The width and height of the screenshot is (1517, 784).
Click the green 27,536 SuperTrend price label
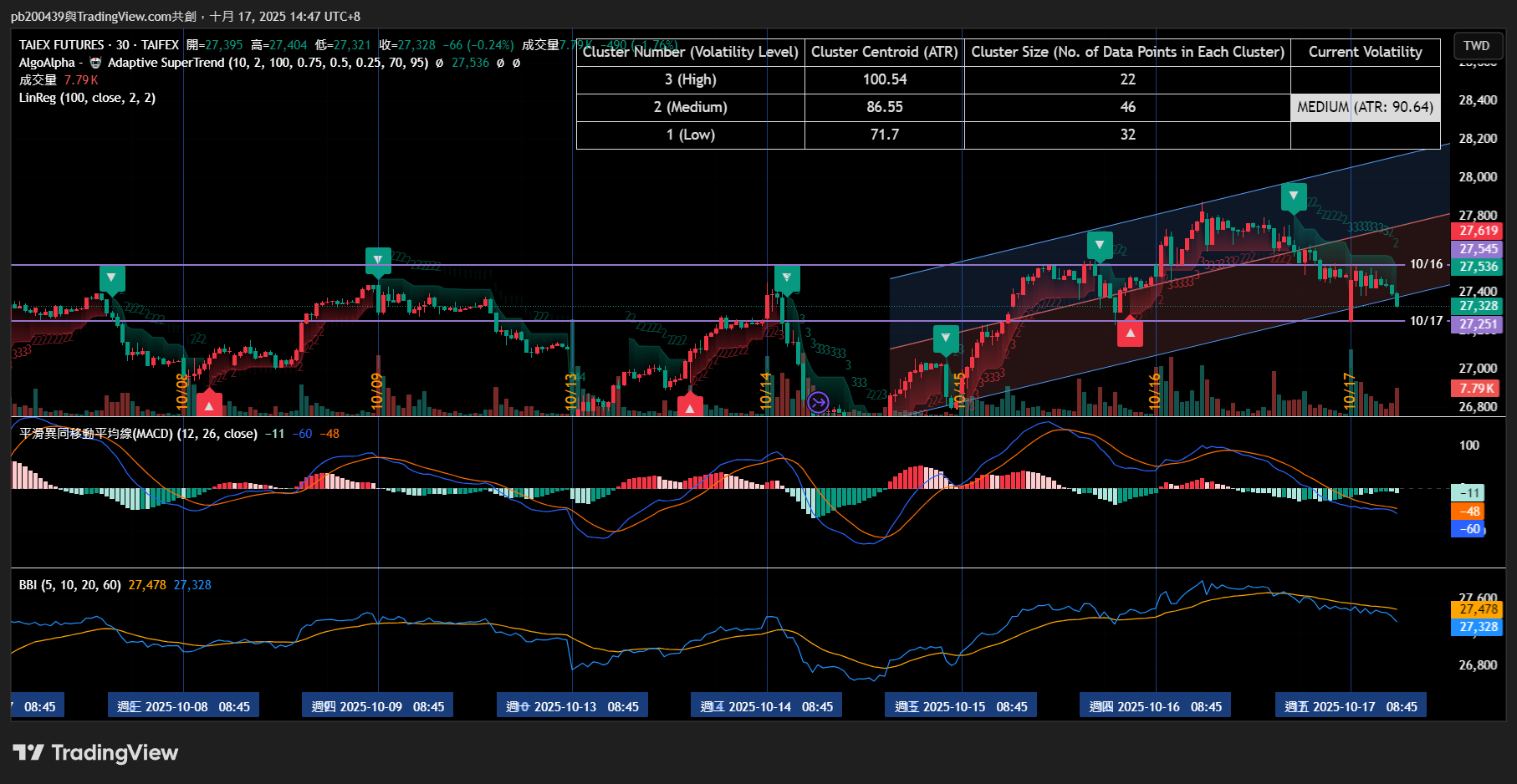coord(1479,267)
